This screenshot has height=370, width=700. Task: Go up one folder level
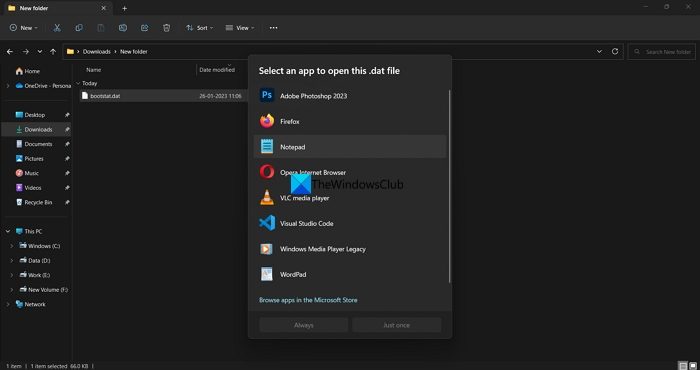coord(53,52)
